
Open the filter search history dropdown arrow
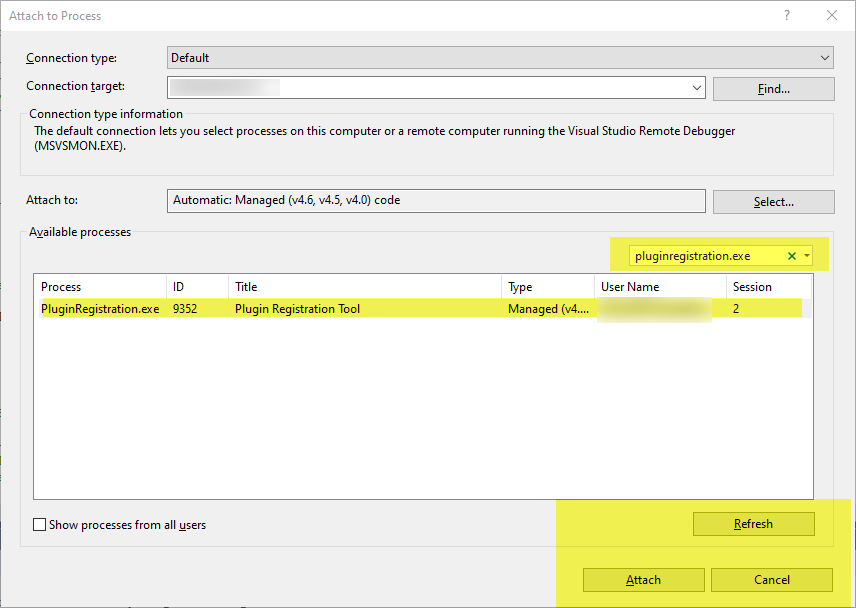[x=807, y=256]
